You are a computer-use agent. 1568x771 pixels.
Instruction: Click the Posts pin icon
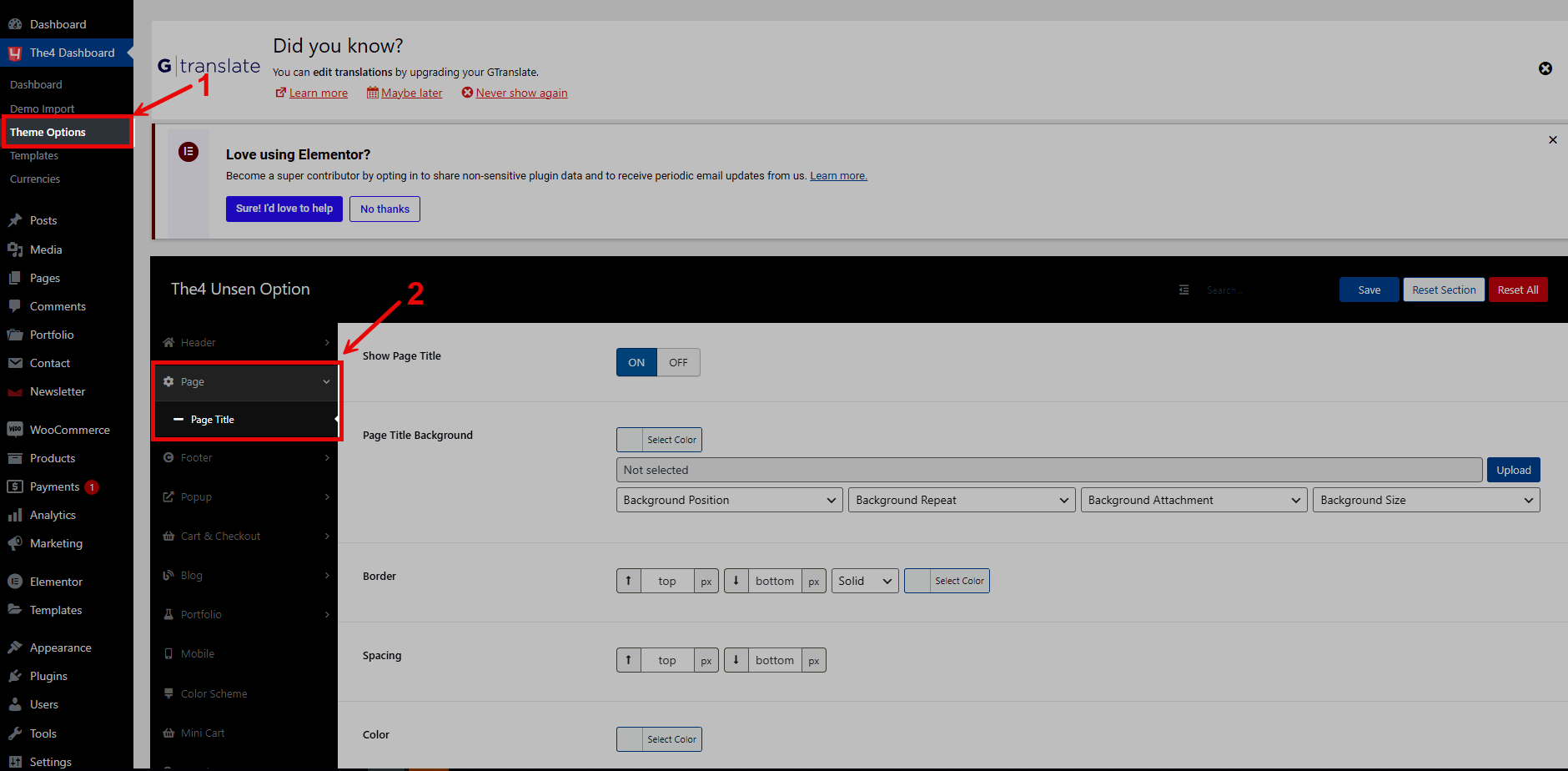tap(15, 220)
